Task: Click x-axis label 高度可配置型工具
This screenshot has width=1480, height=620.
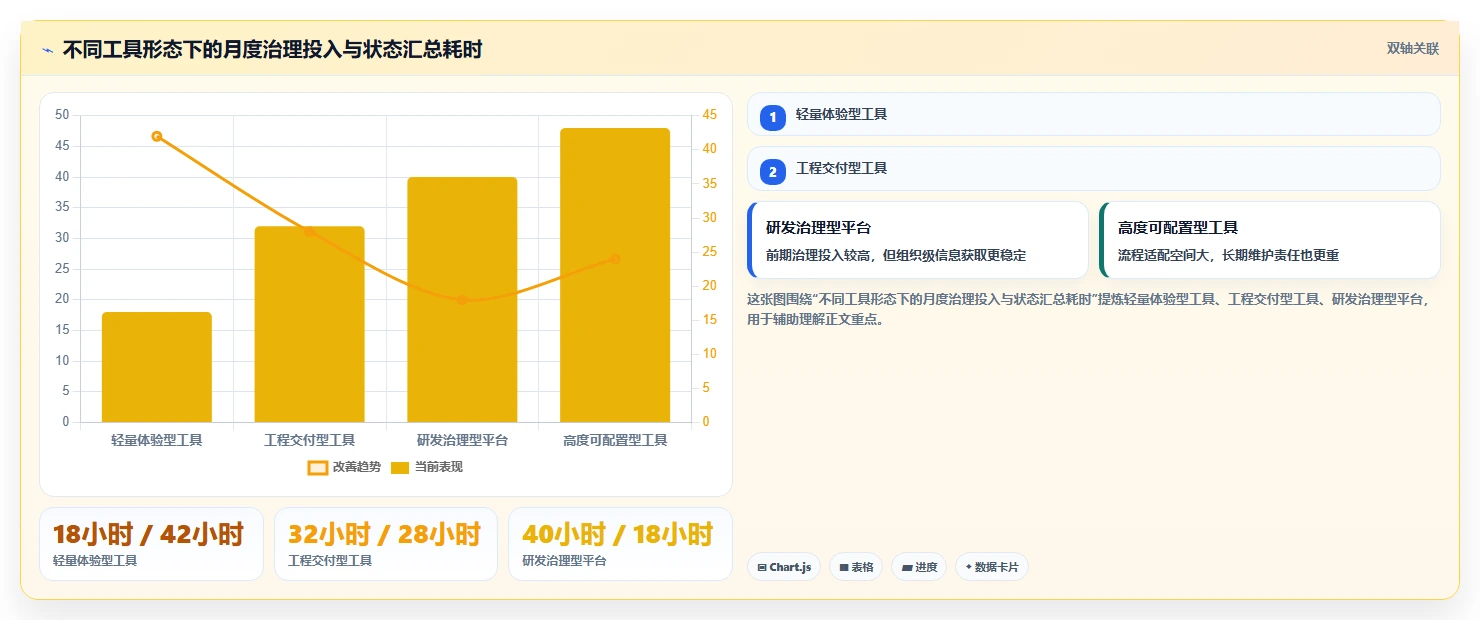Action: pyautogui.click(x=615, y=440)
